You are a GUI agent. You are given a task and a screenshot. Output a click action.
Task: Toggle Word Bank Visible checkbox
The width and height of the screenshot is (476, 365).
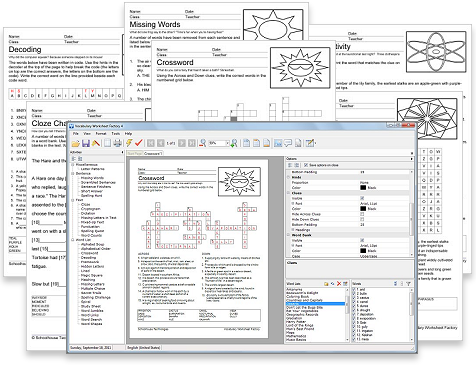click(362, 240)
